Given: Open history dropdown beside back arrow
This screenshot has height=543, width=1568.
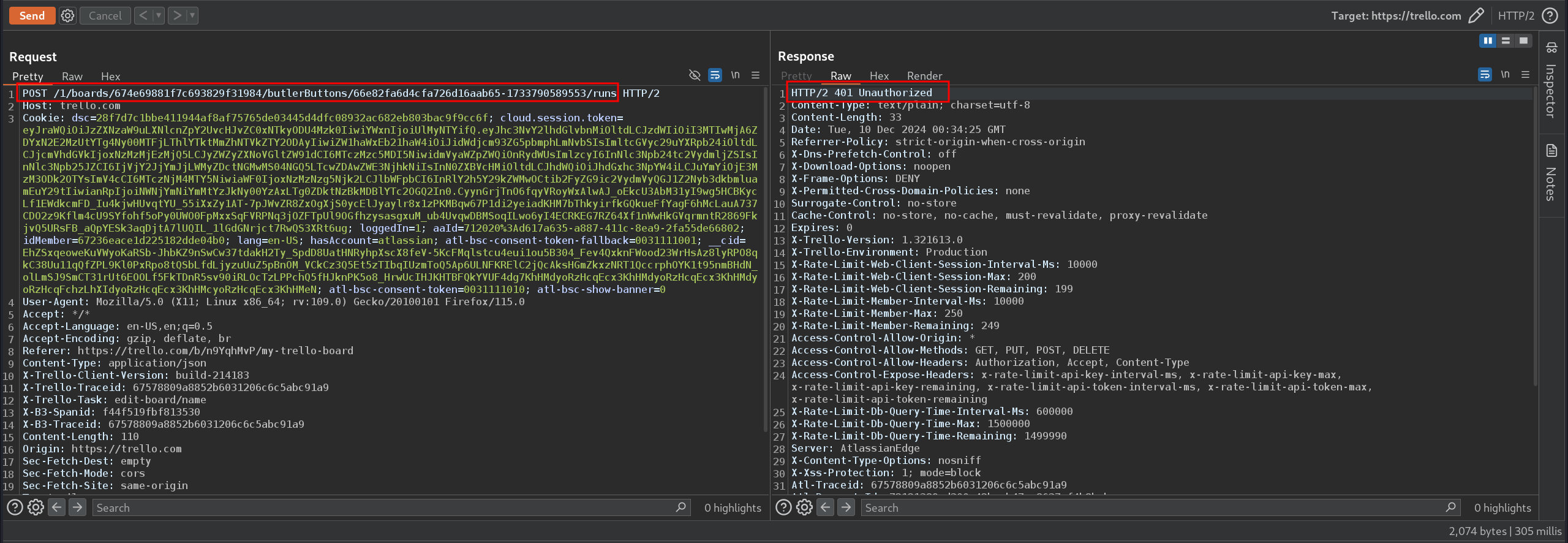Looking at the screenshot, I should pos(159,15).
